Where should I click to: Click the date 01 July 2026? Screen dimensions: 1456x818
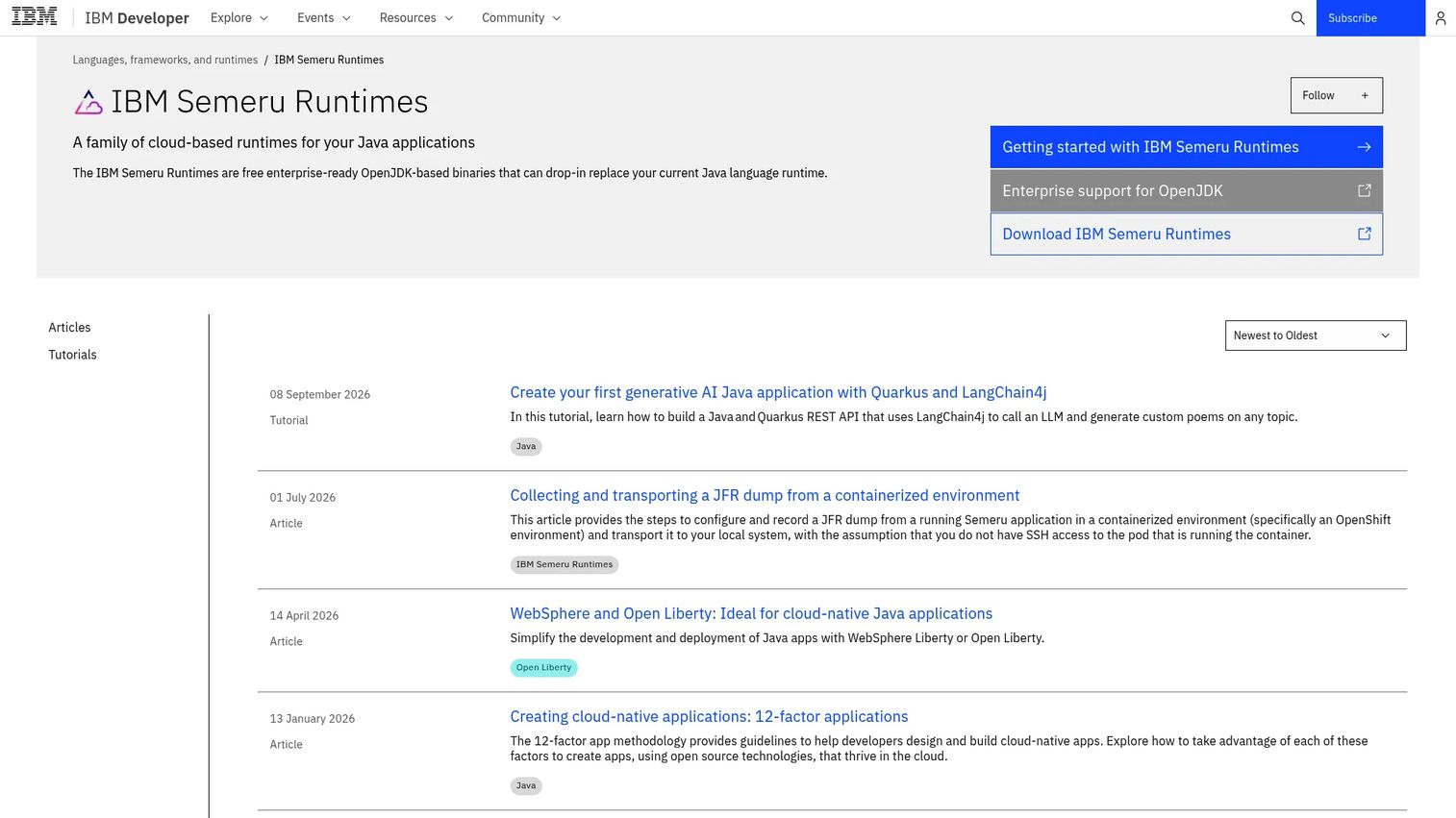[303, 497]
